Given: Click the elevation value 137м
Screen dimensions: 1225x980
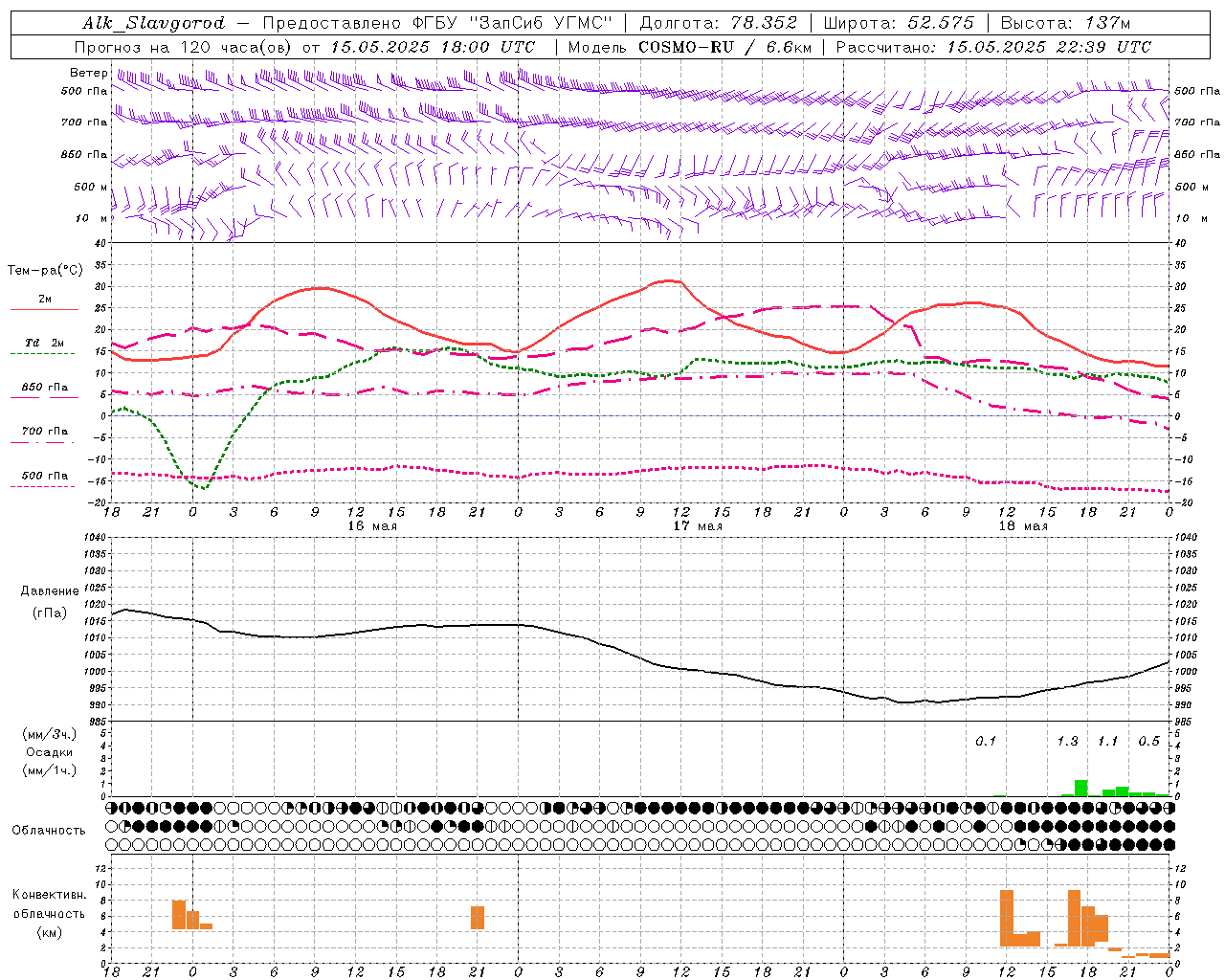Looking at the screenshot, I should pos(1108,23).
